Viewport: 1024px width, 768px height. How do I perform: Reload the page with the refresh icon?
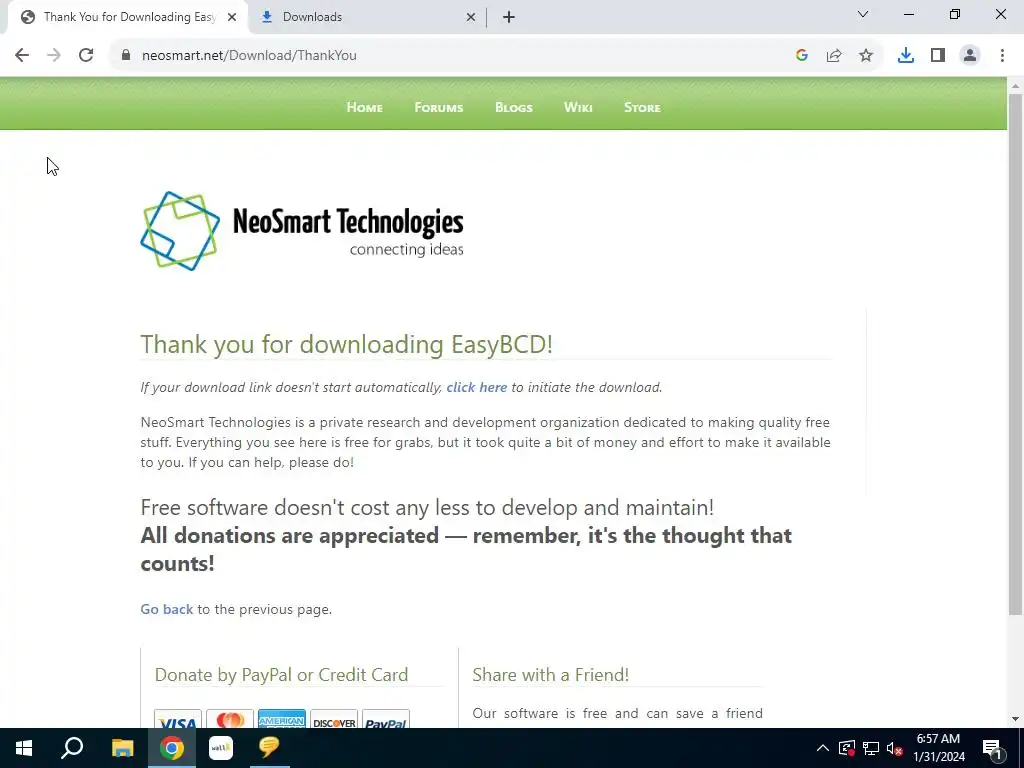tap(86, 56)
